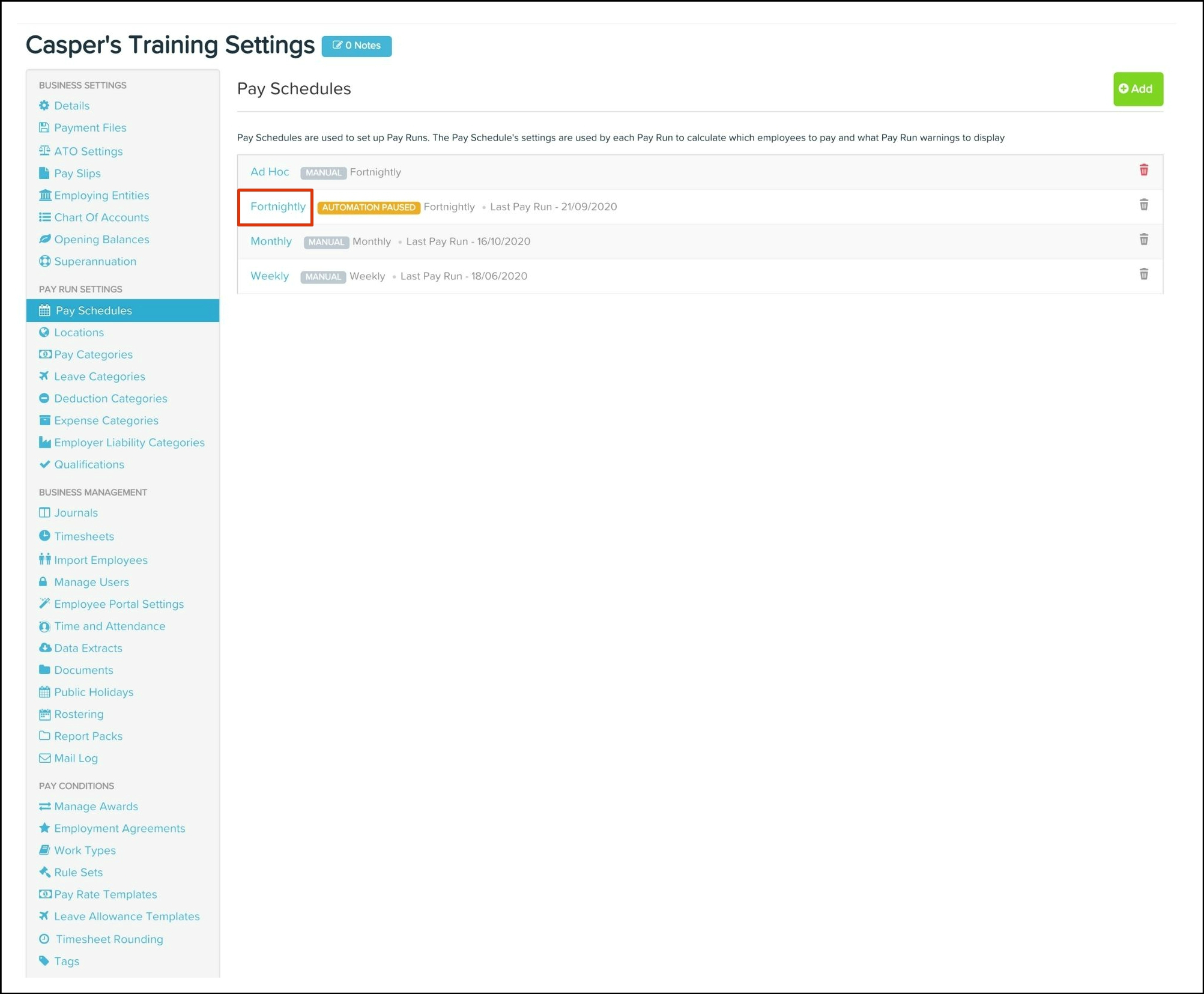This screenshot has width=1204, height=994.
Task: Navigate to Superannuation settings
Action: click(95, 261)
